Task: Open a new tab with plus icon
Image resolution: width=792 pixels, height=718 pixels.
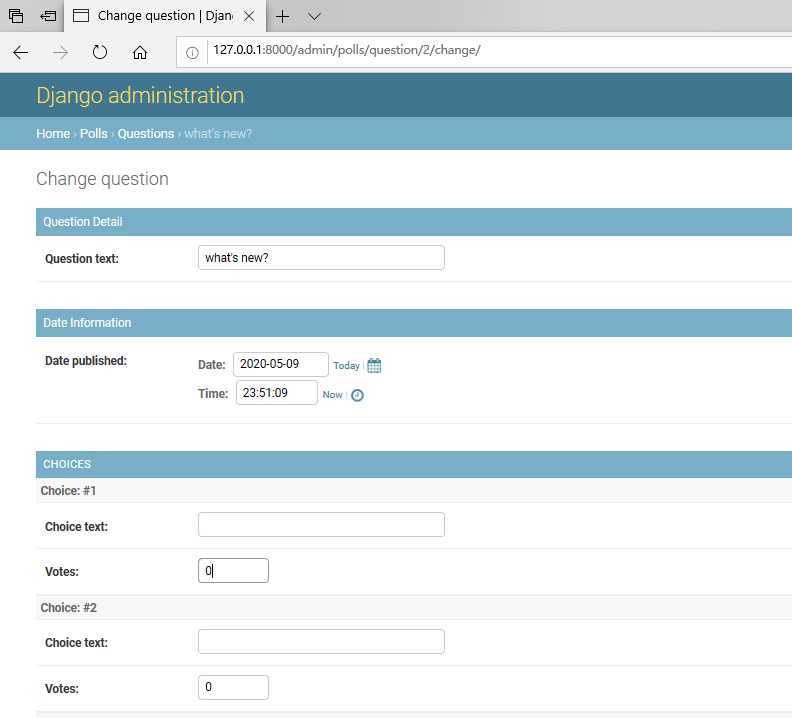Action: (282, 16)
